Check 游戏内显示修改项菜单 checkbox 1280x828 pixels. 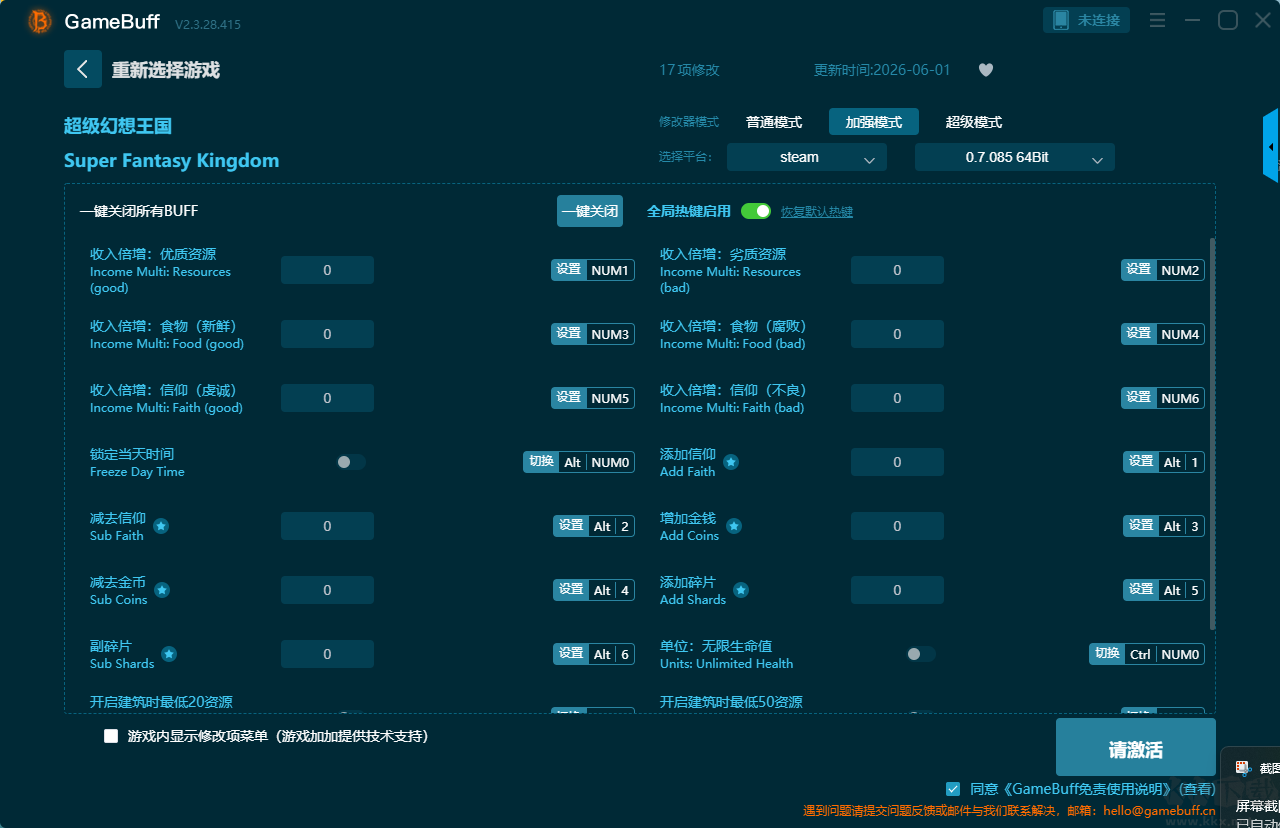(x=111, y=736)
